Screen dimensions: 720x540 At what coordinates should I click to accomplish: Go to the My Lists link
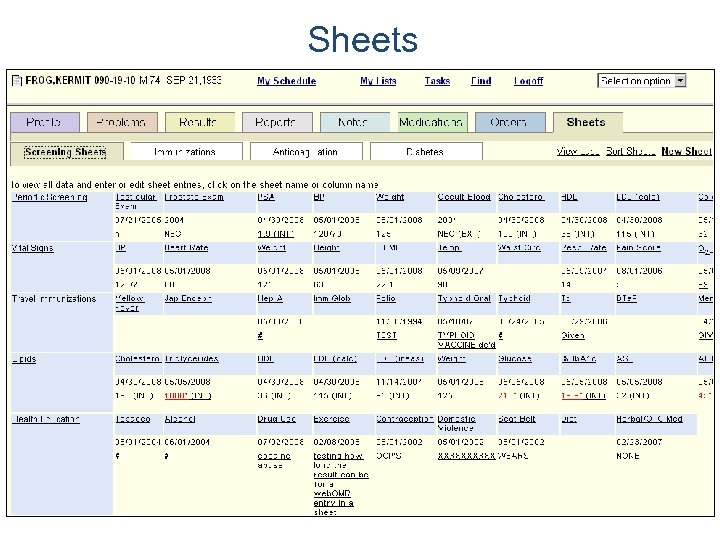click(x=378, y=81)
